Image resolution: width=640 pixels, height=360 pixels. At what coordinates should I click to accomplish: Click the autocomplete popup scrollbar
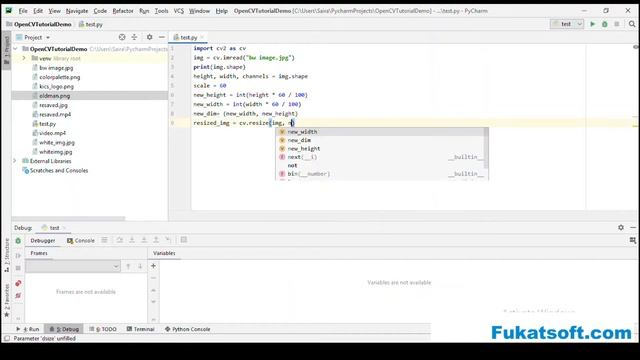pyautogui.click(x=486, y=148)
